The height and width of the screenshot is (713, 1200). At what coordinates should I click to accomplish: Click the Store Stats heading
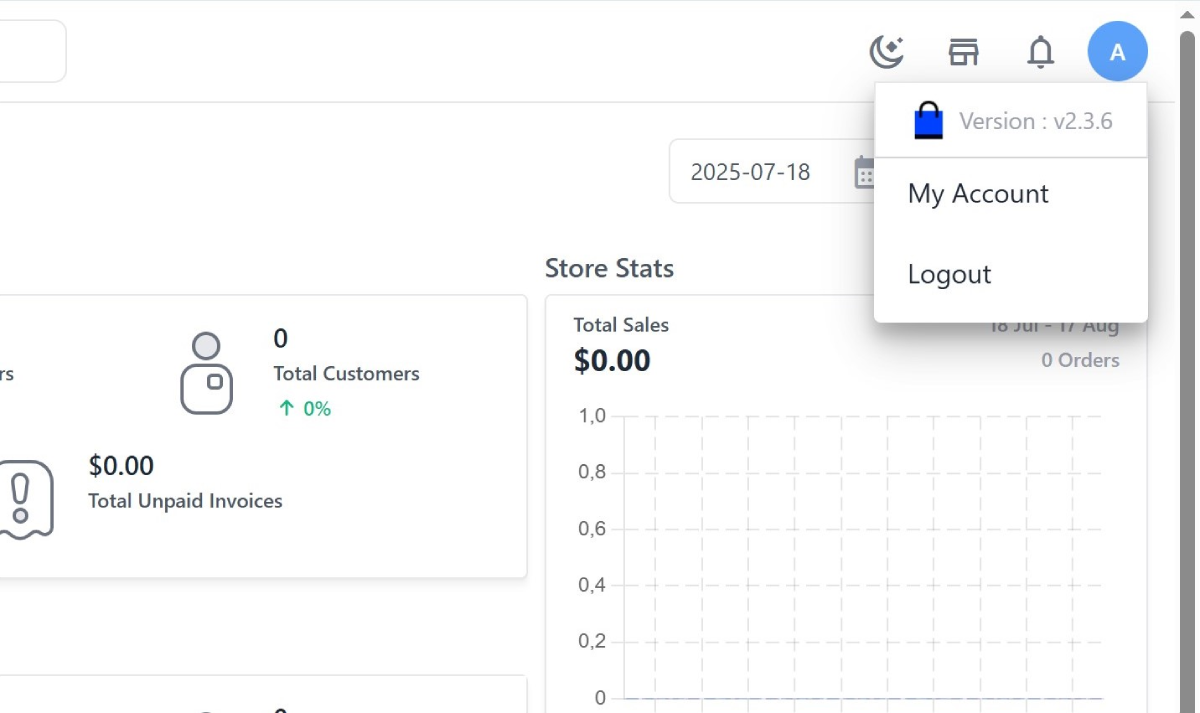(x=609, y=268)
